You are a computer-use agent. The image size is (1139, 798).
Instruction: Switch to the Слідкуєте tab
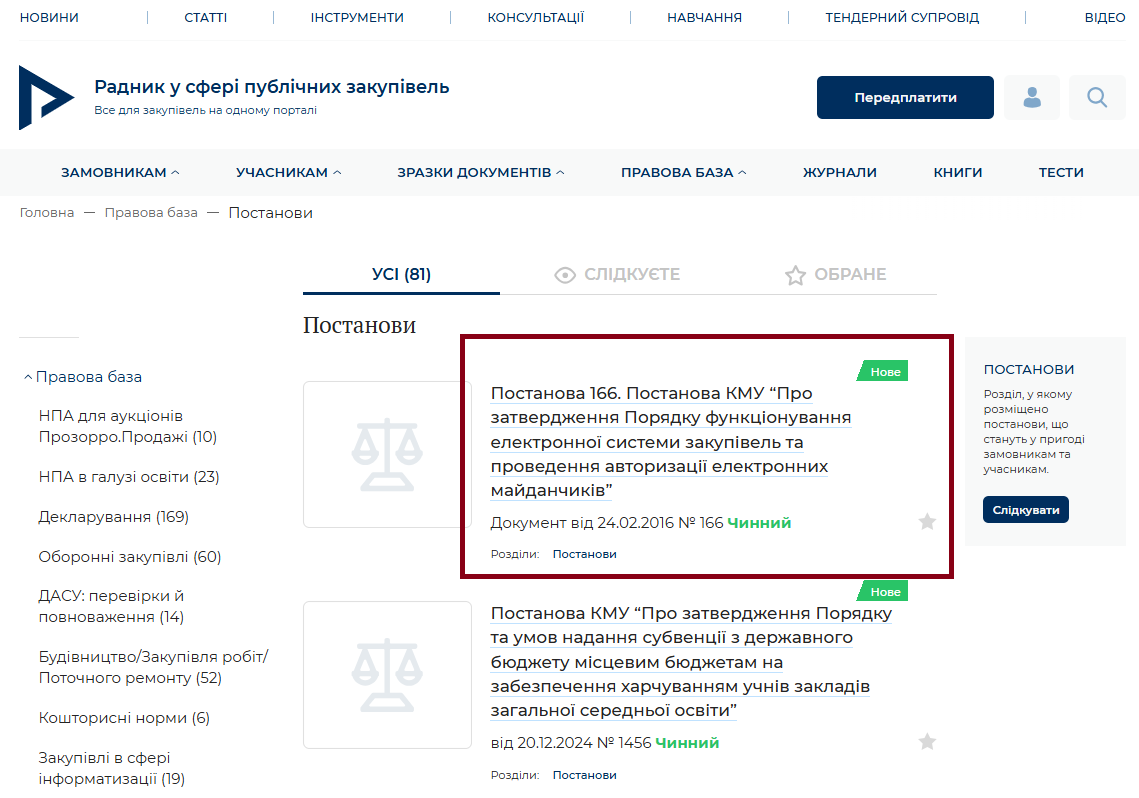pos(617,275)
